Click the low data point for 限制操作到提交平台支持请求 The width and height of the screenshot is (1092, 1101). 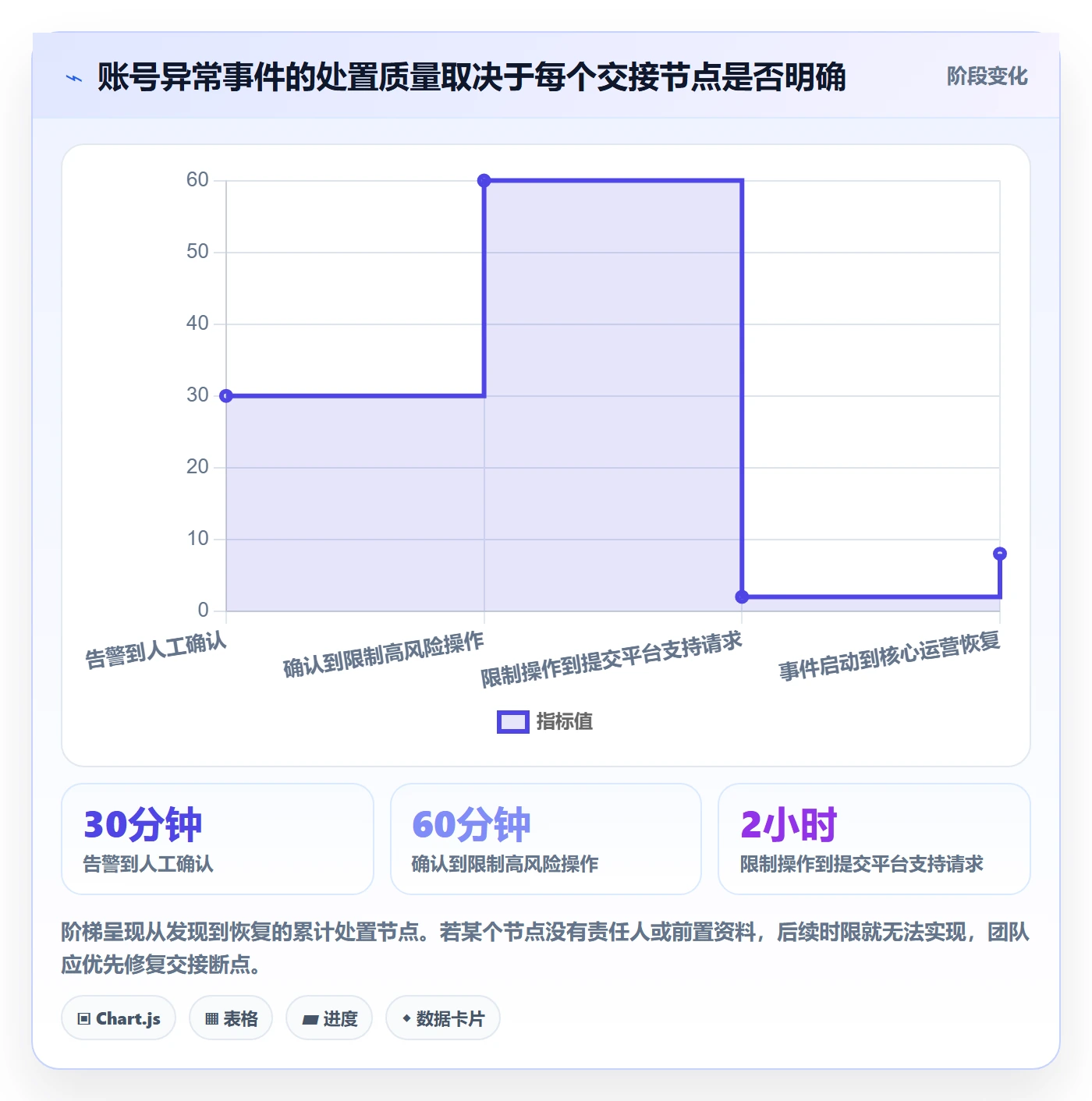click(742, 597)
